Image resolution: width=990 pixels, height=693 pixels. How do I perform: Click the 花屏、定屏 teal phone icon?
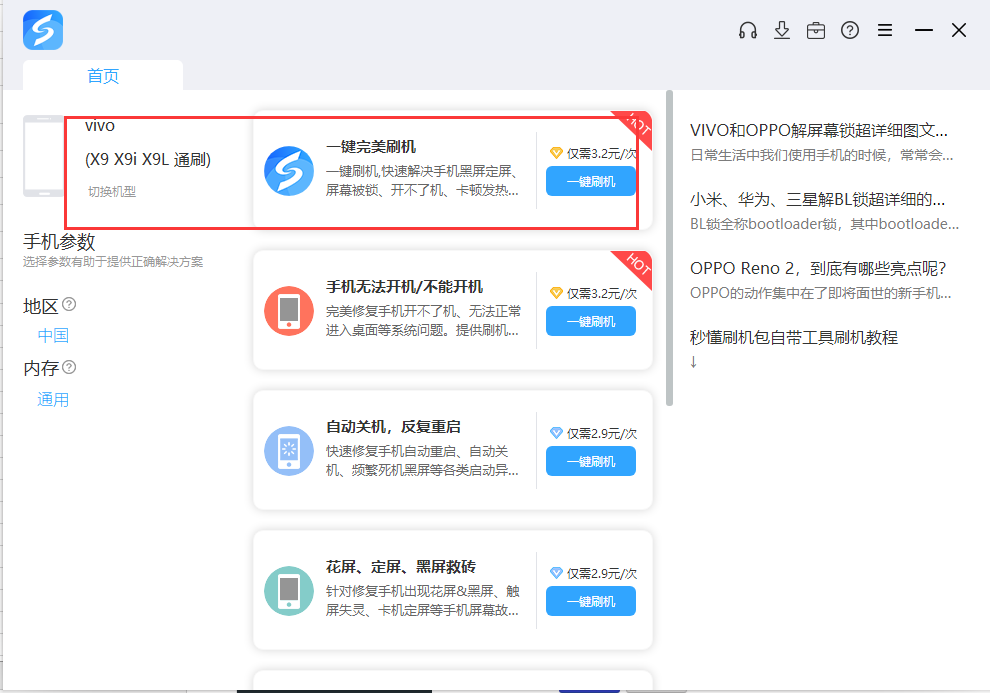tap(289, 591)
